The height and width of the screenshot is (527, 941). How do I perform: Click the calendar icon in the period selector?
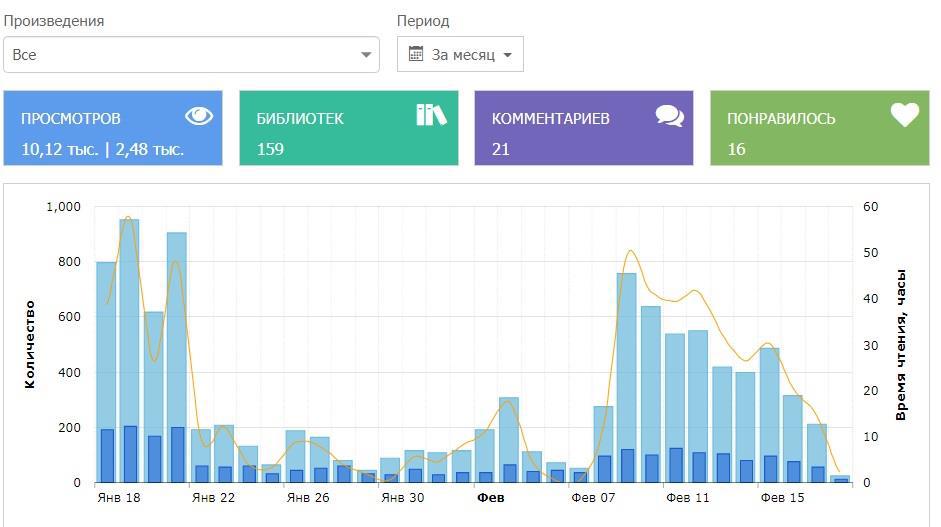pyautogui.click(x=416, y=55)
